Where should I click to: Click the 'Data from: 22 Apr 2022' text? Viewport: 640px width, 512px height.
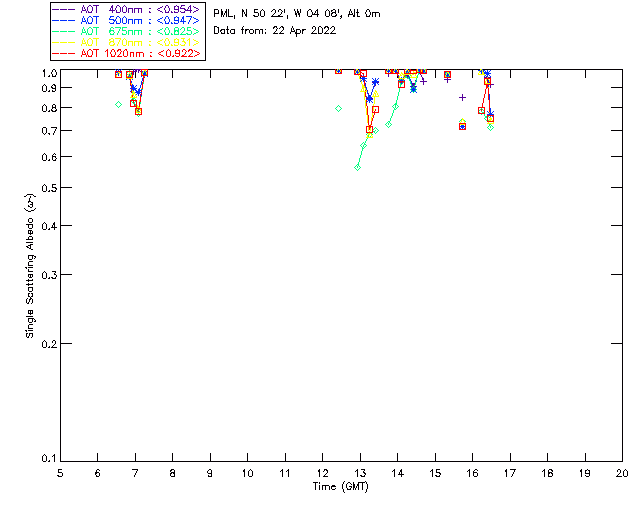[x=275, y=30]
